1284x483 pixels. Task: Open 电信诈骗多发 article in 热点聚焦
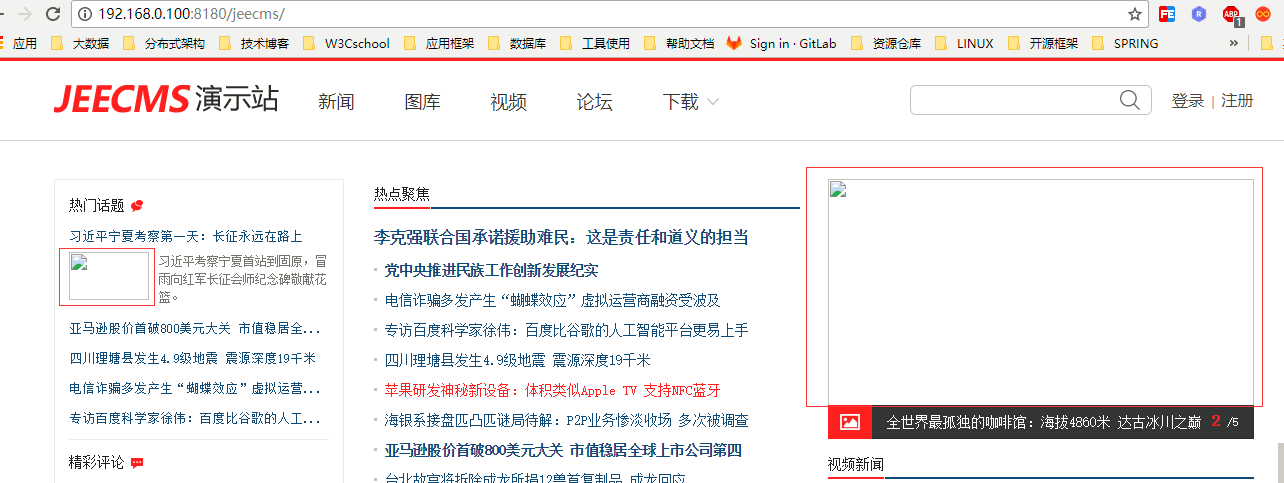click(x=552, y=300)
